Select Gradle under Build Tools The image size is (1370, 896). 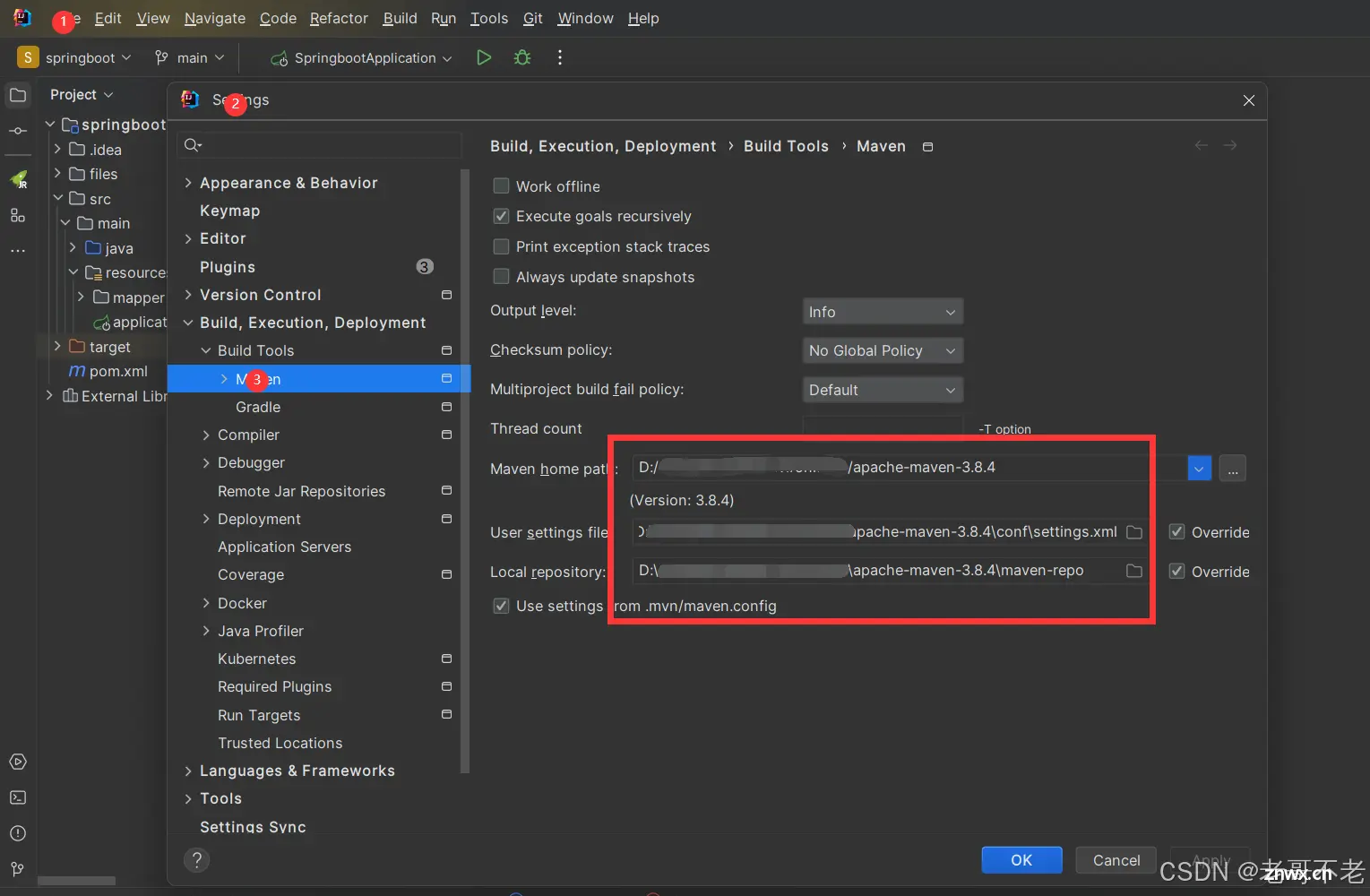coord(258,407)
